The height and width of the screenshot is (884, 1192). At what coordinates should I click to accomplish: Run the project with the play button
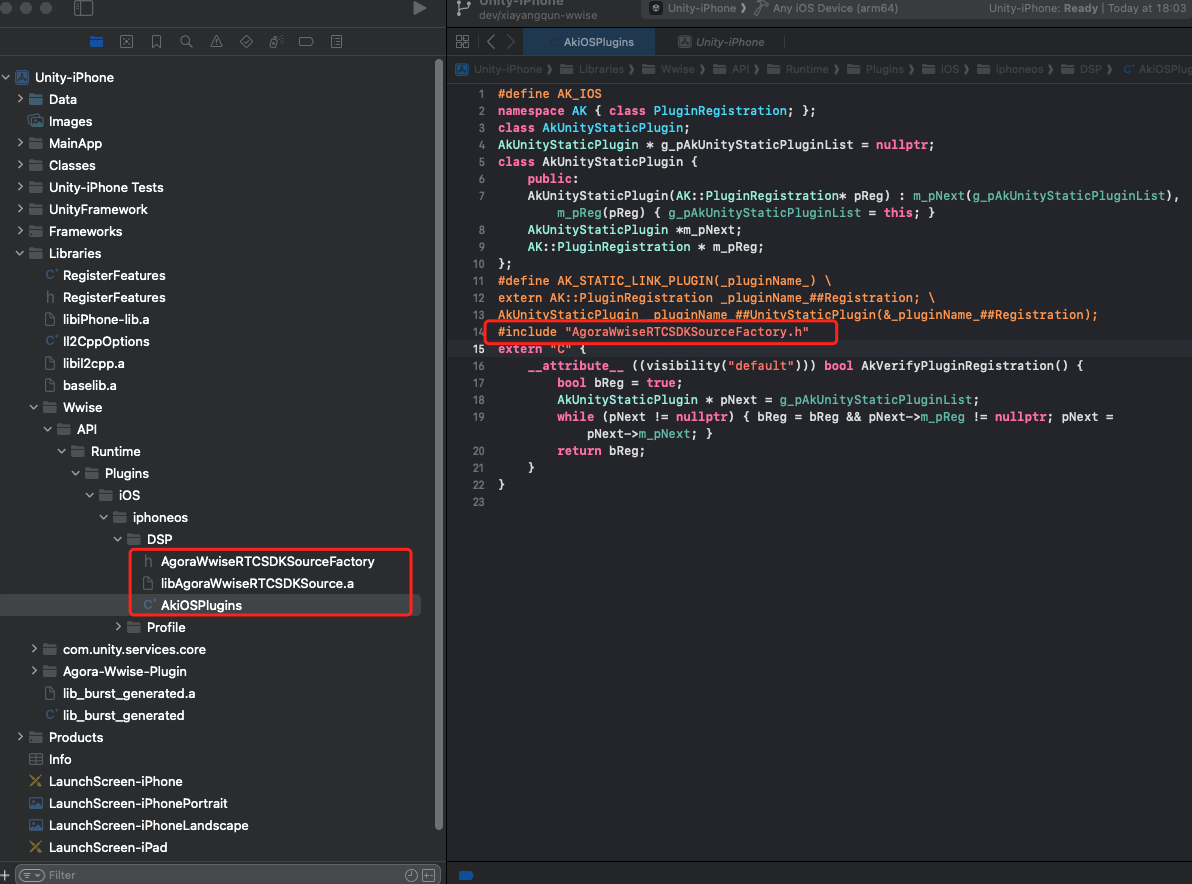click(419, 8)
